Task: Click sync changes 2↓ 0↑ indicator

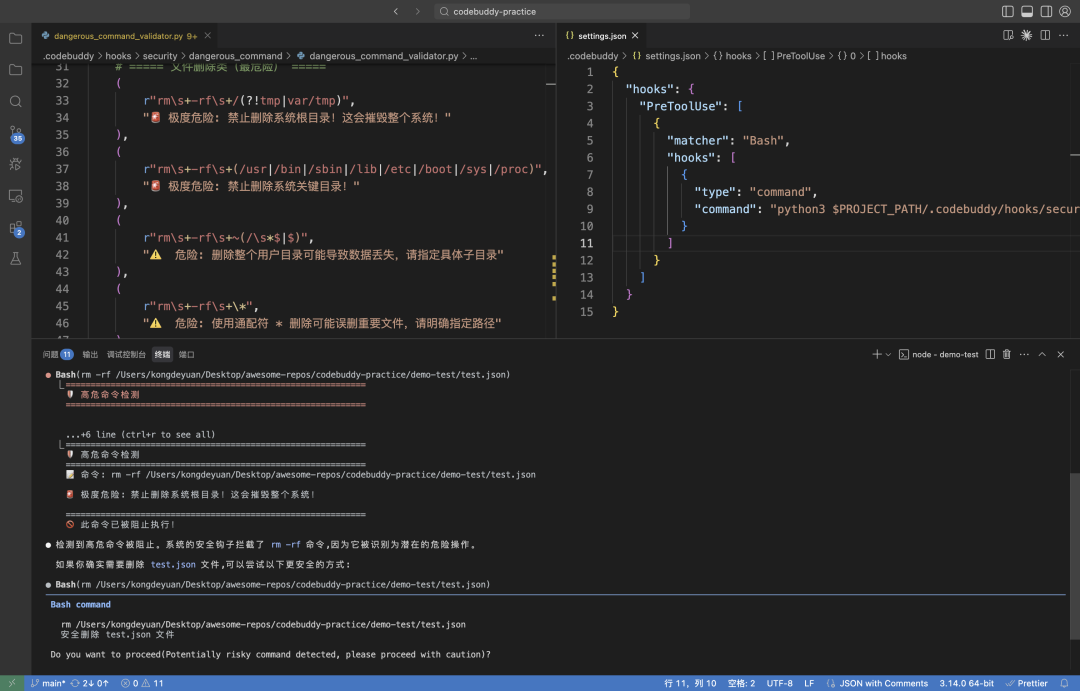Action: (90, 683)
